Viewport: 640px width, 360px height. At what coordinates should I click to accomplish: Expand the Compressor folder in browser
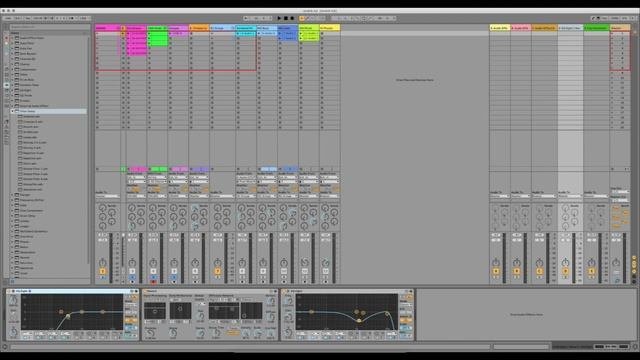coord(13,69)
